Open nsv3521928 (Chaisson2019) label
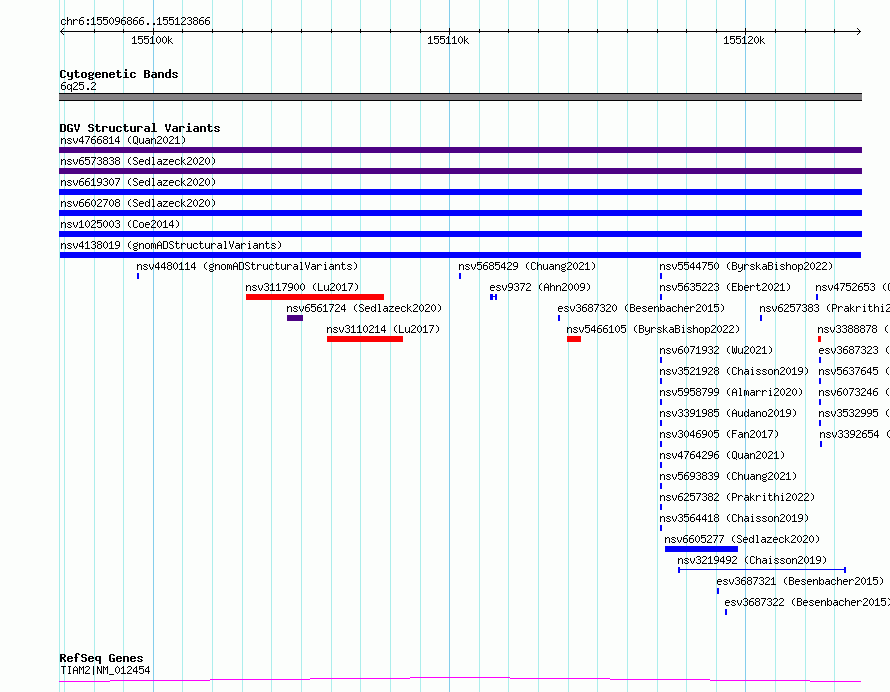 pyautogui.click(x=734, y=371)
